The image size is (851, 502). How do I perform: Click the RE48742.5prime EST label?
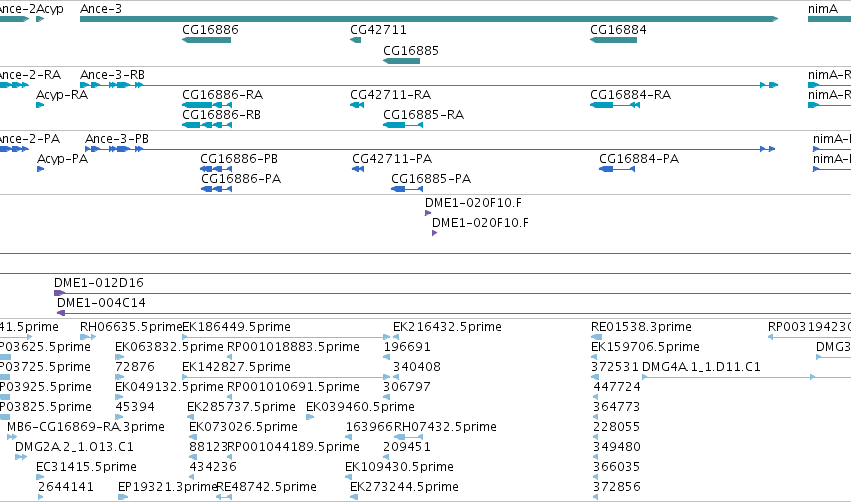266,487
